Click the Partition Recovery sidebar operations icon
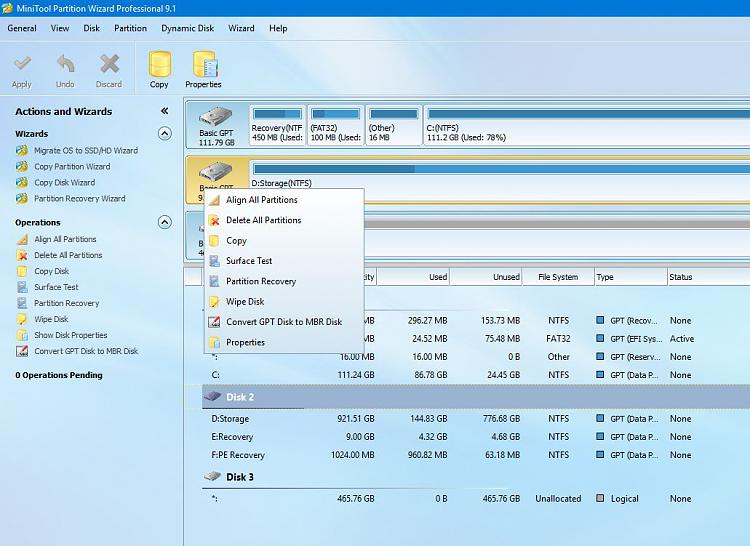750x546 pixels. [x=22, y=303]
